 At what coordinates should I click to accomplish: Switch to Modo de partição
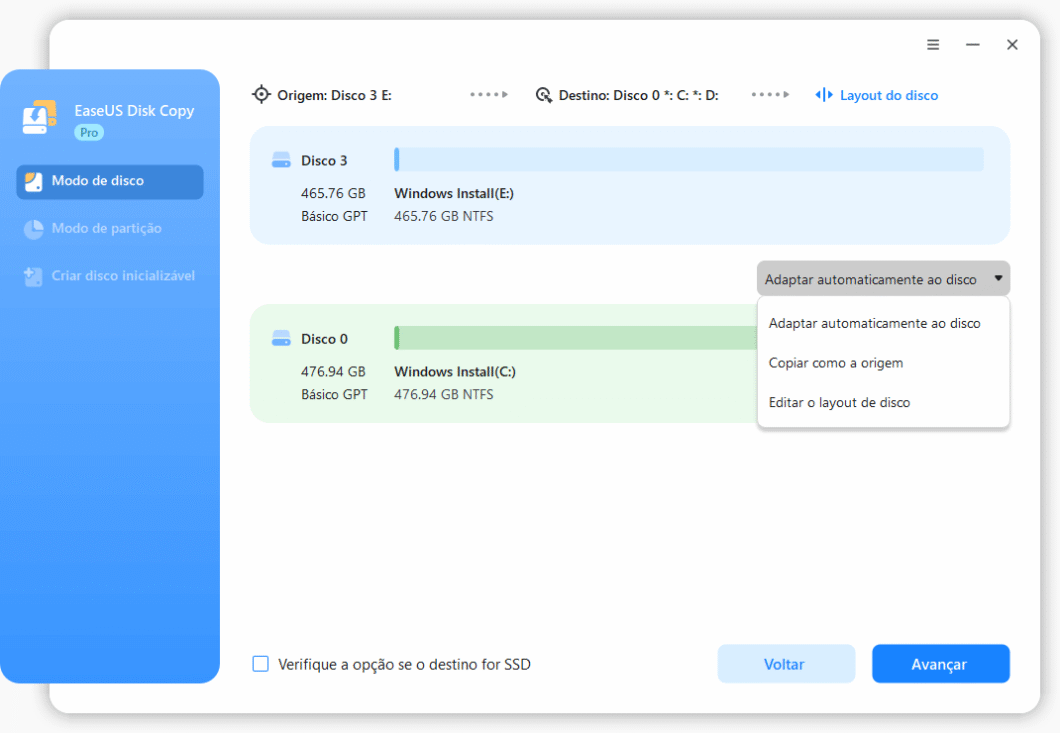(106, 229)
